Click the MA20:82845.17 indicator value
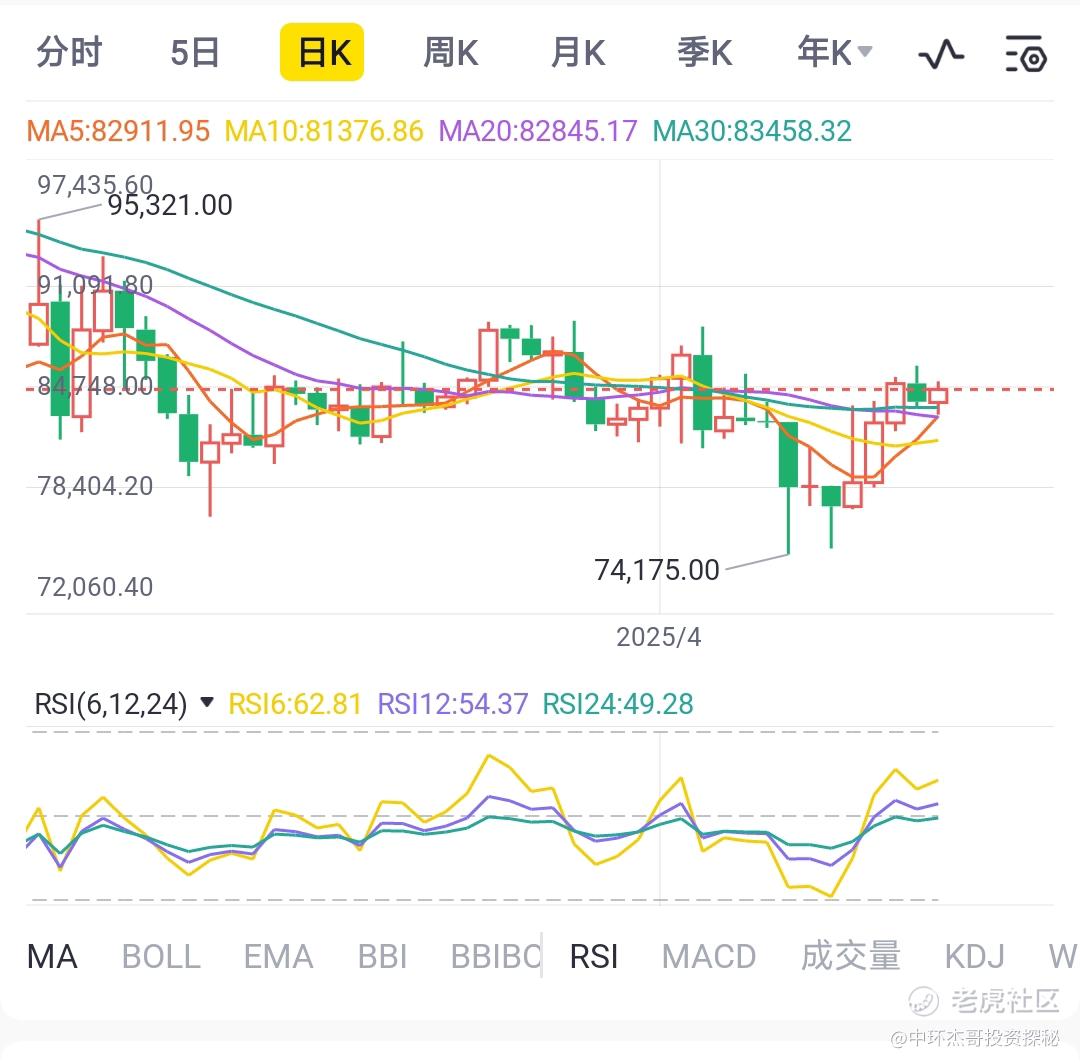The width and height of the screenshot is (1080, 1063). pyautogui.click(x=538, y=131)
